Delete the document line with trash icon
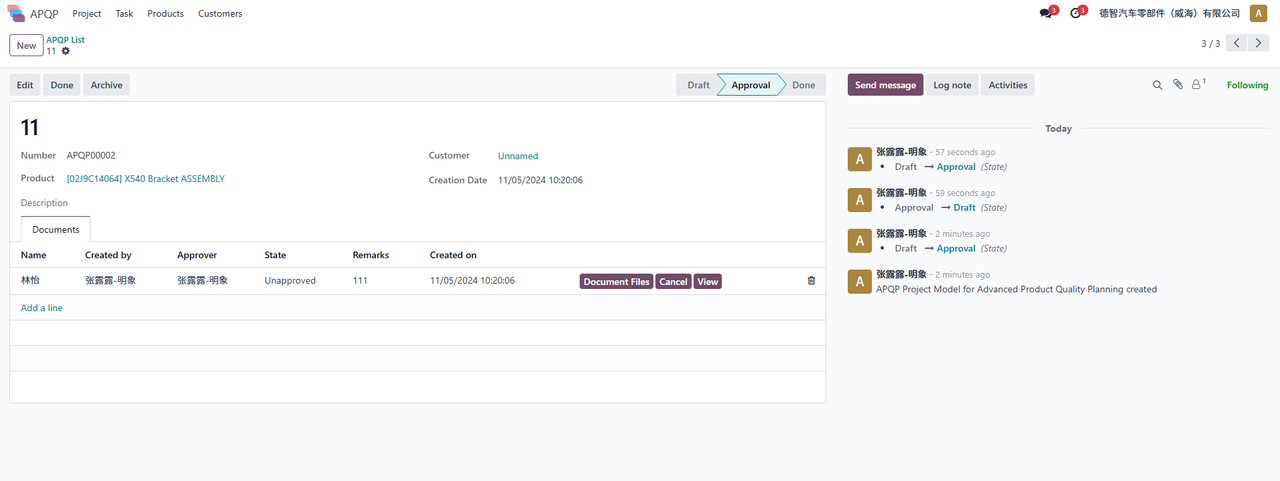 pyautogui.click(x=811, y=281)
